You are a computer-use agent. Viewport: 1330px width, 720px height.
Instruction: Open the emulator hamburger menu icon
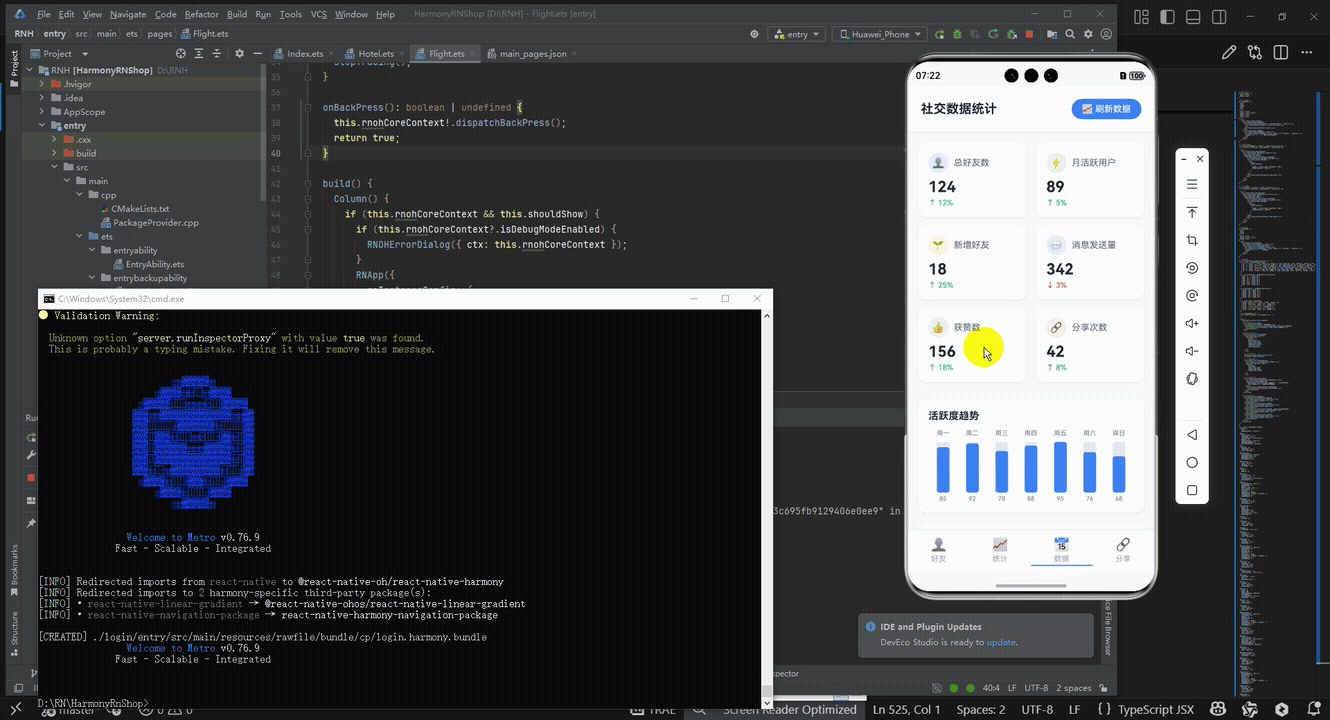[x=1192, y=185]
